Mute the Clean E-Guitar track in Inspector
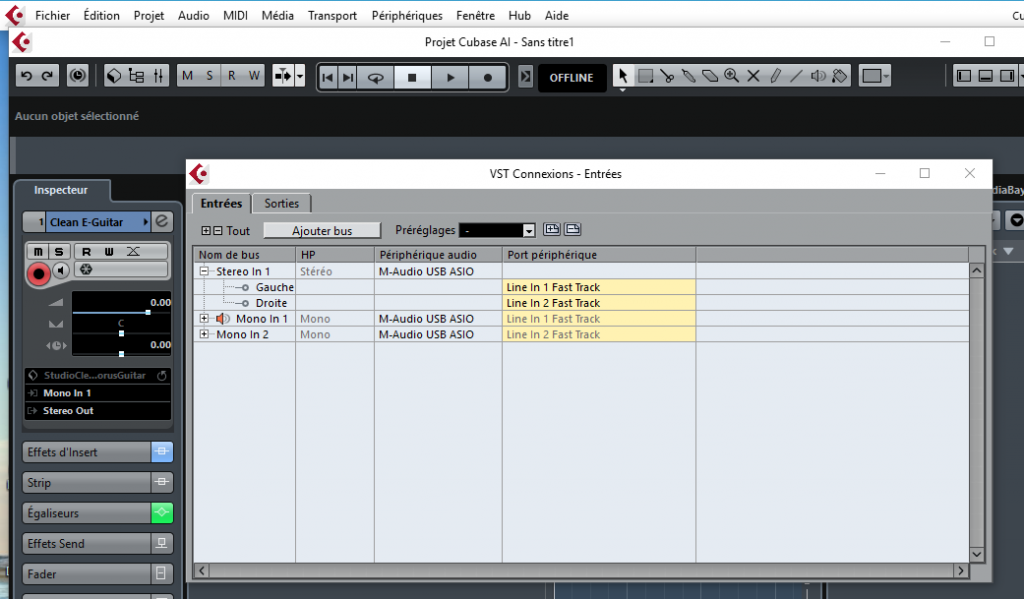The height and width of the screenshot is (599, 1024). [x=38, y=251]
